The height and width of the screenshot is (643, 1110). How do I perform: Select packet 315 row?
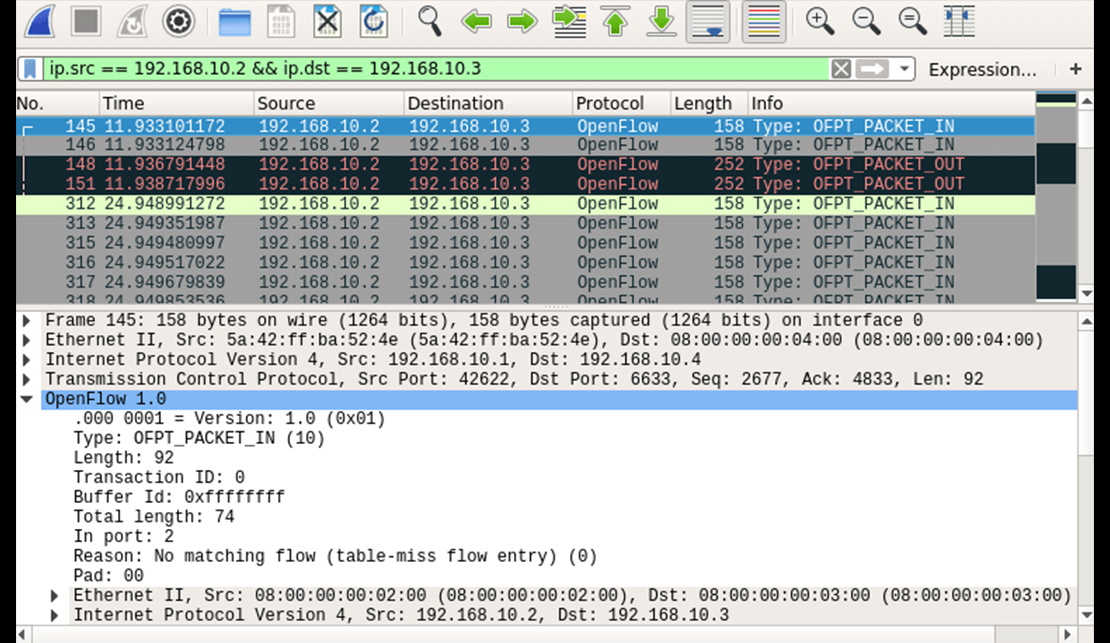click(525, 243)
